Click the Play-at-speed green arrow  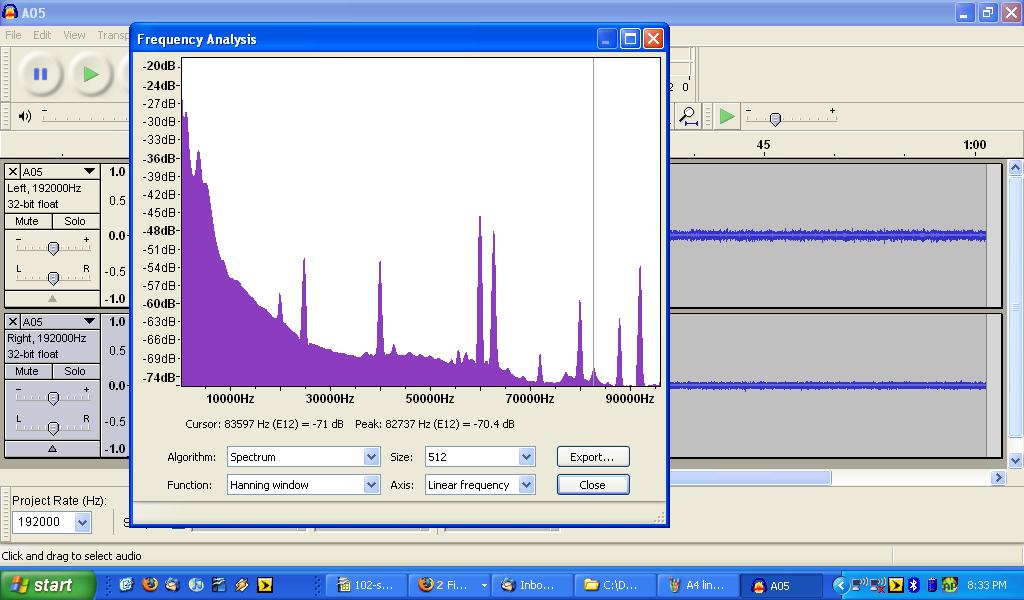coord(727,116)
